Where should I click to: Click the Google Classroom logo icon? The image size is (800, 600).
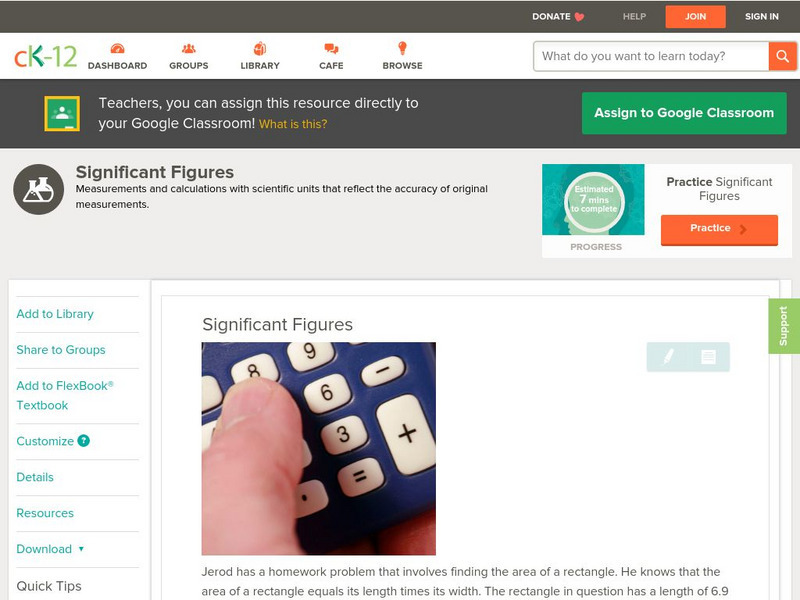[x=62, y=113]
